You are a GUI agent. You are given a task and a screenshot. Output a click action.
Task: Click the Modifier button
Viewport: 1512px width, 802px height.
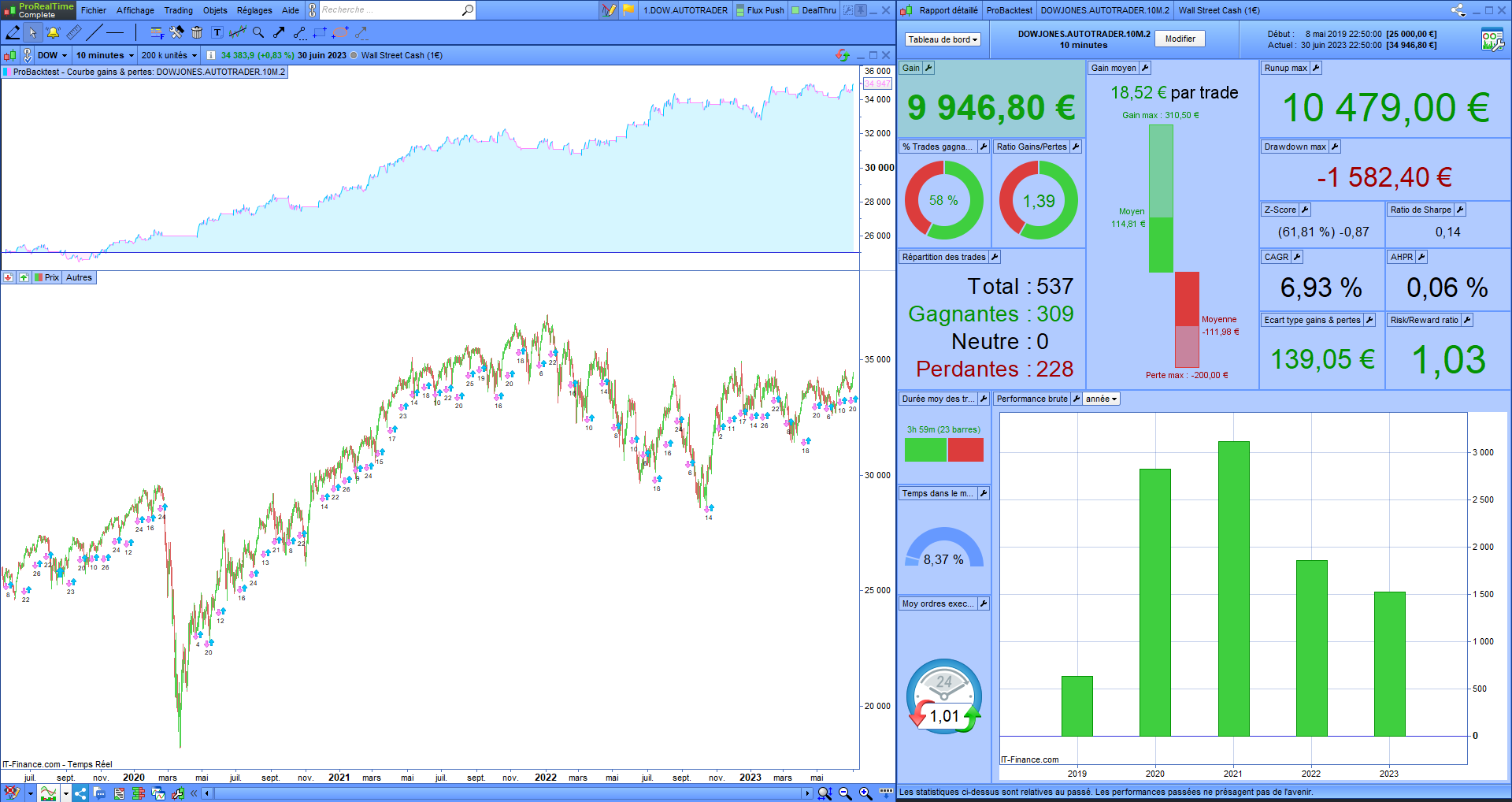click(1180, 39)
